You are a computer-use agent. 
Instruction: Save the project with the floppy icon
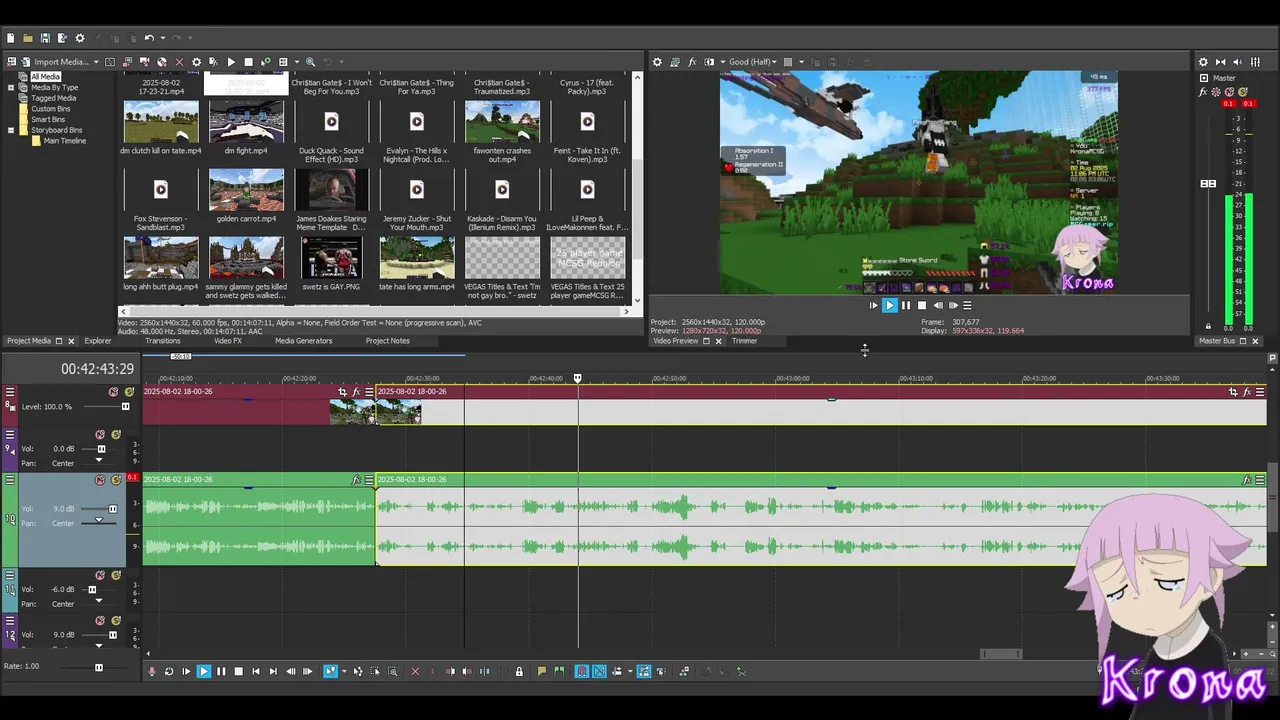tap(45, 38)
